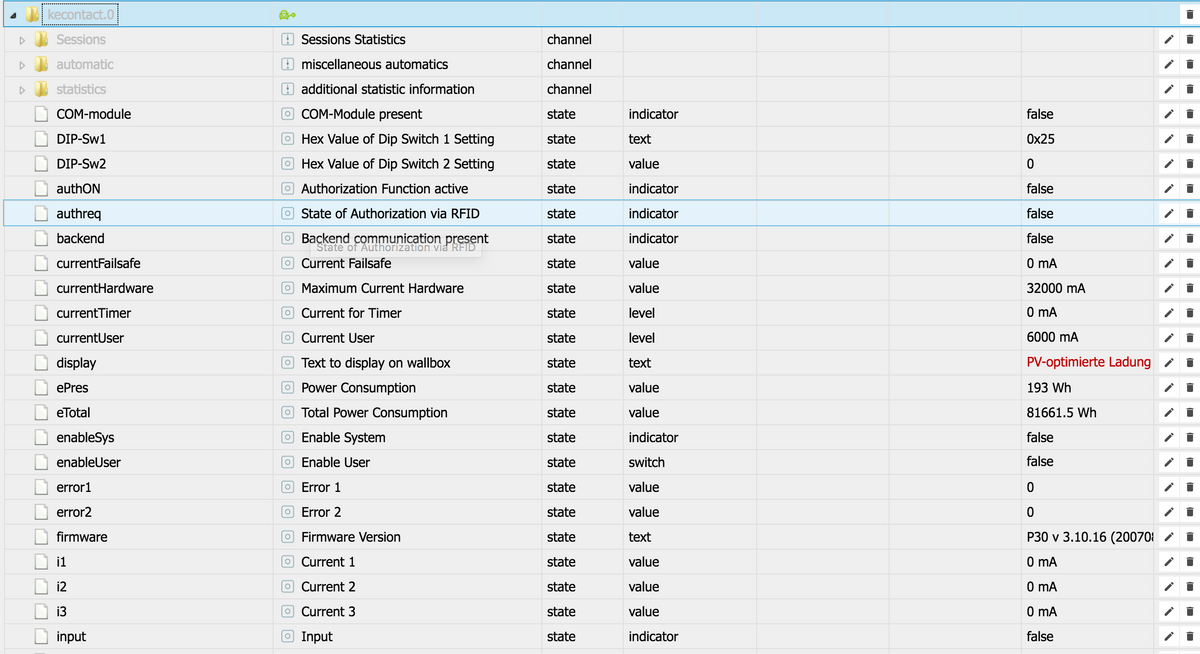The width and height of the screenshot is (1200, 654).
Task: Edit the display state object
Action: pos(1167,363)
